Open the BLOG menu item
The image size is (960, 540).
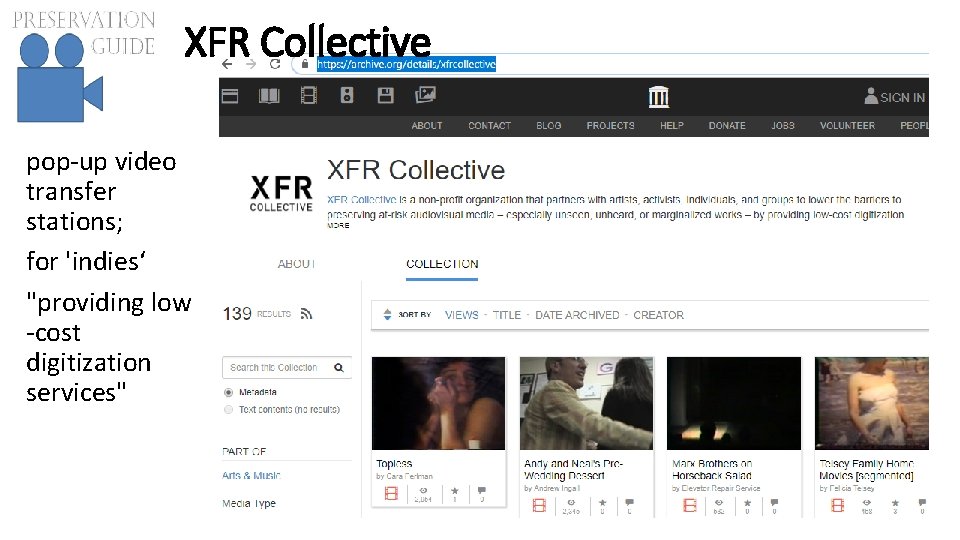[x=549, y=126]
